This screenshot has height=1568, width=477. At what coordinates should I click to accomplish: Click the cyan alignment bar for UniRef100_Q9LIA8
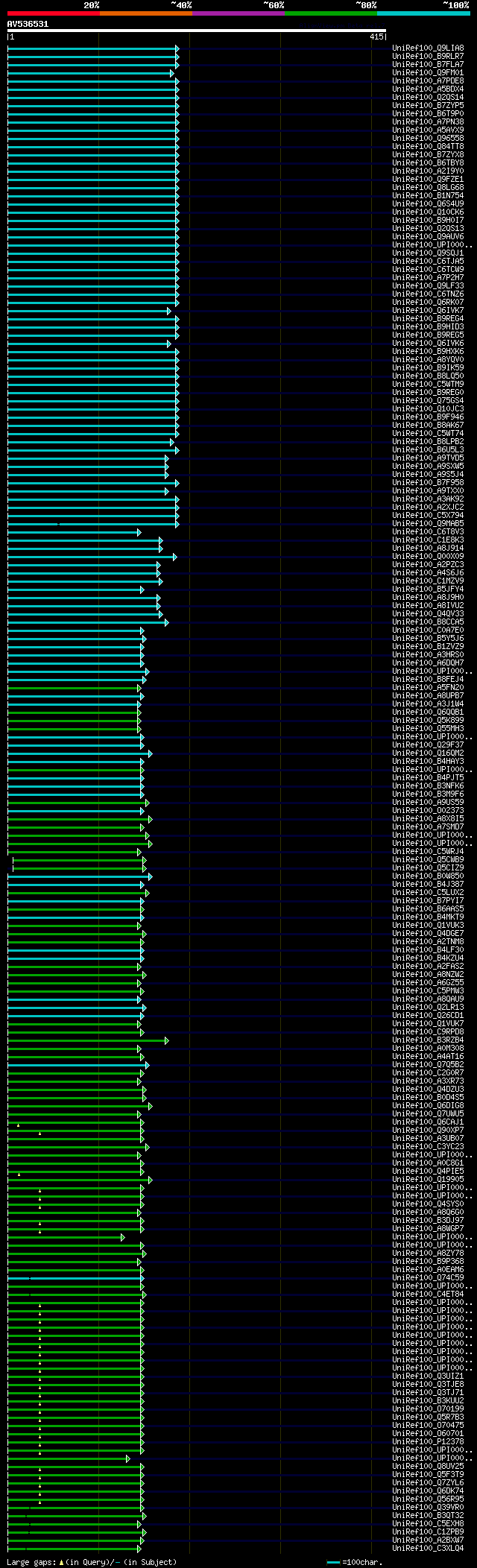[93, 48]
